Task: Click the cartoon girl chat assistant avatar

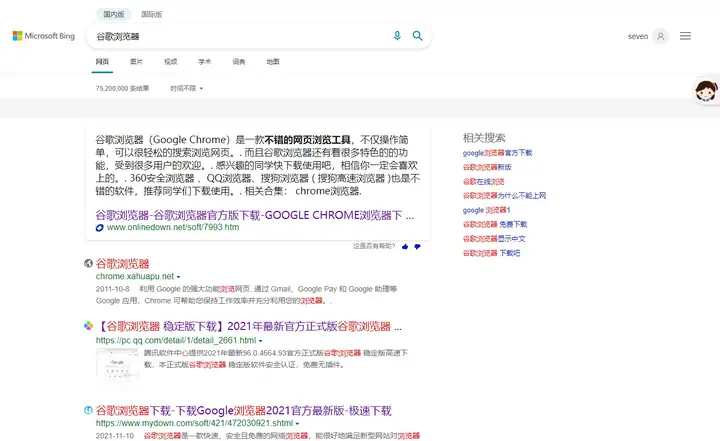Action: click(x=706, y=90)
